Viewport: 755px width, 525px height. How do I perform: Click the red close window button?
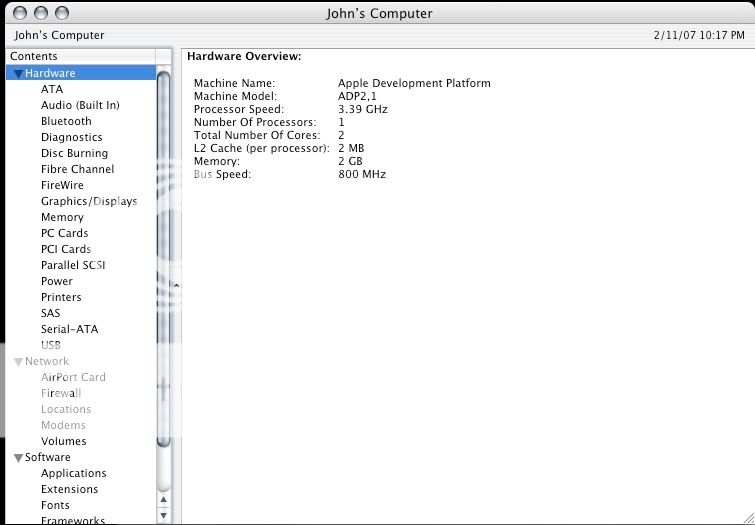[21, 13]
